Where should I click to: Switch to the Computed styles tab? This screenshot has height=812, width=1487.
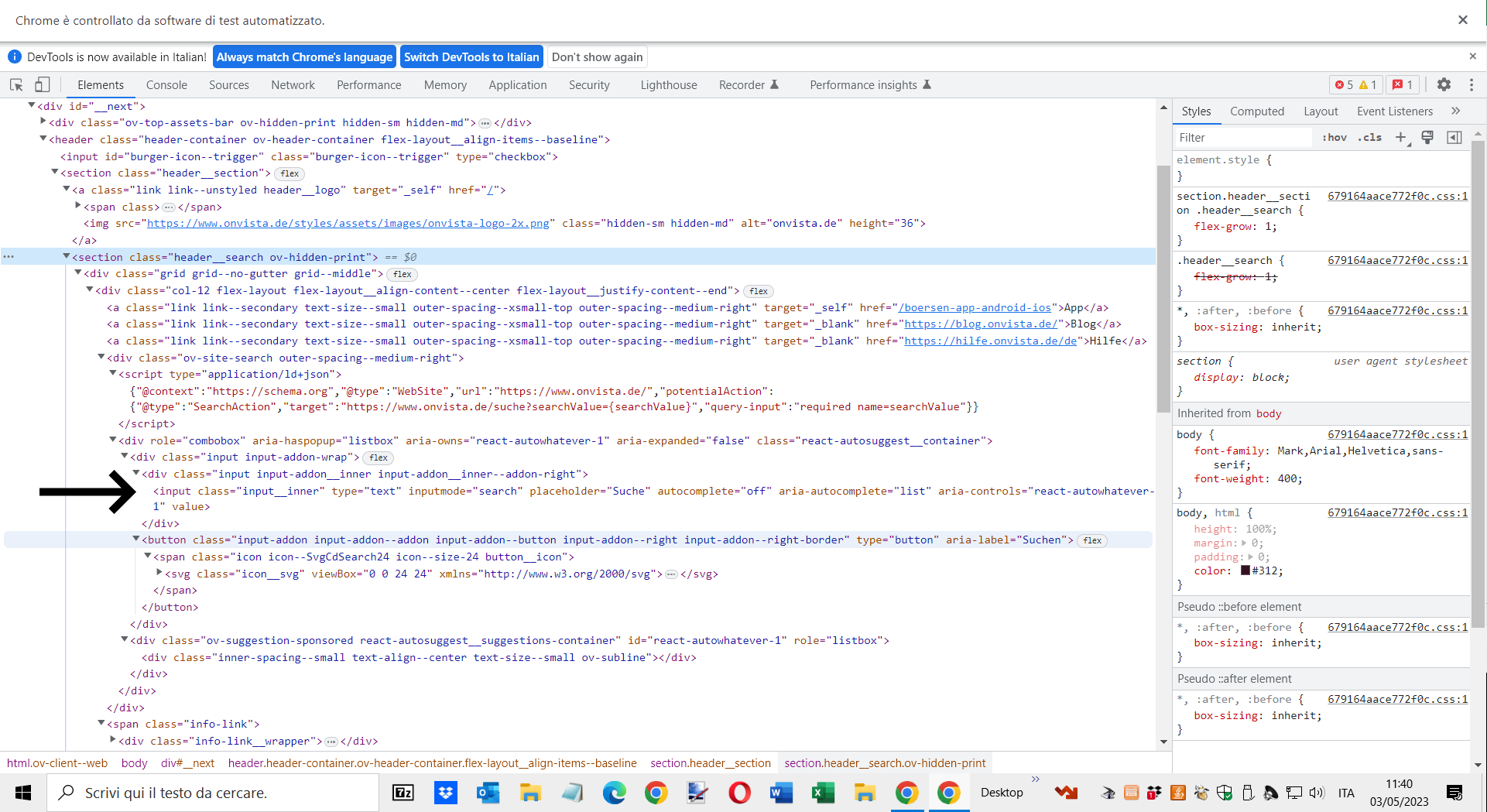coord(1257,111)
